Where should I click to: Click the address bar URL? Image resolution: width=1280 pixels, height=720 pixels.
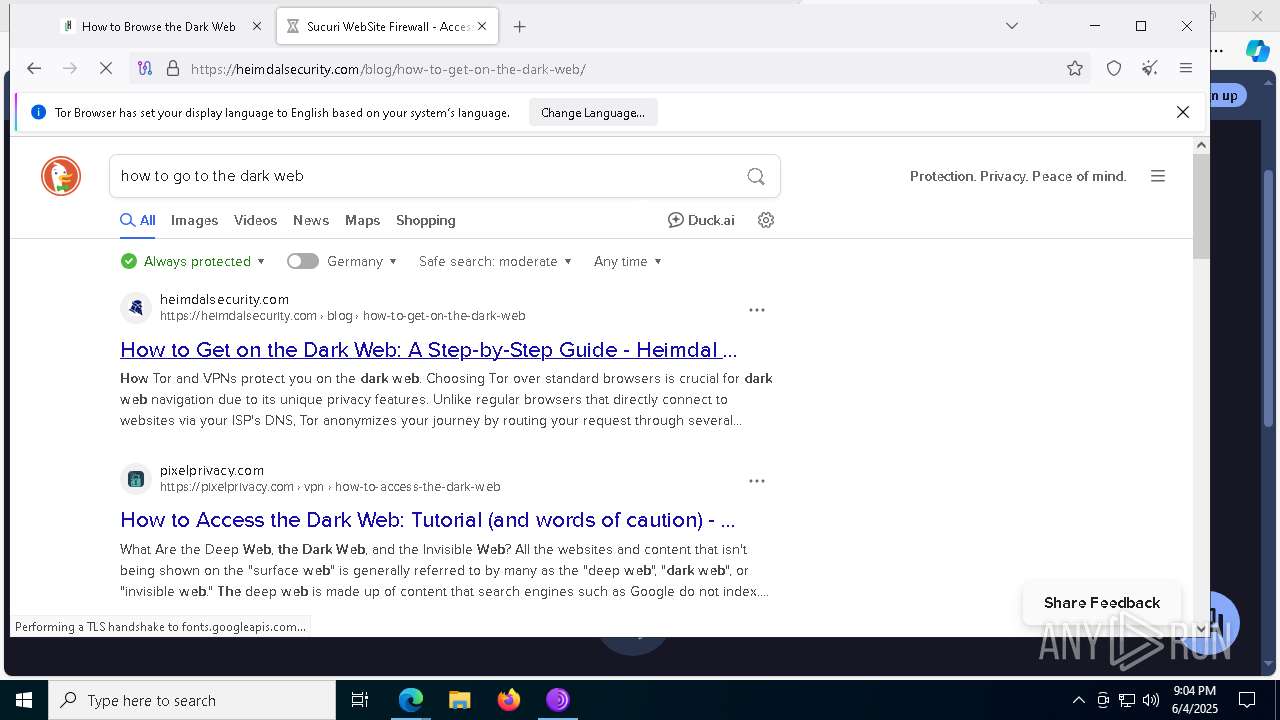coord(388,69)
